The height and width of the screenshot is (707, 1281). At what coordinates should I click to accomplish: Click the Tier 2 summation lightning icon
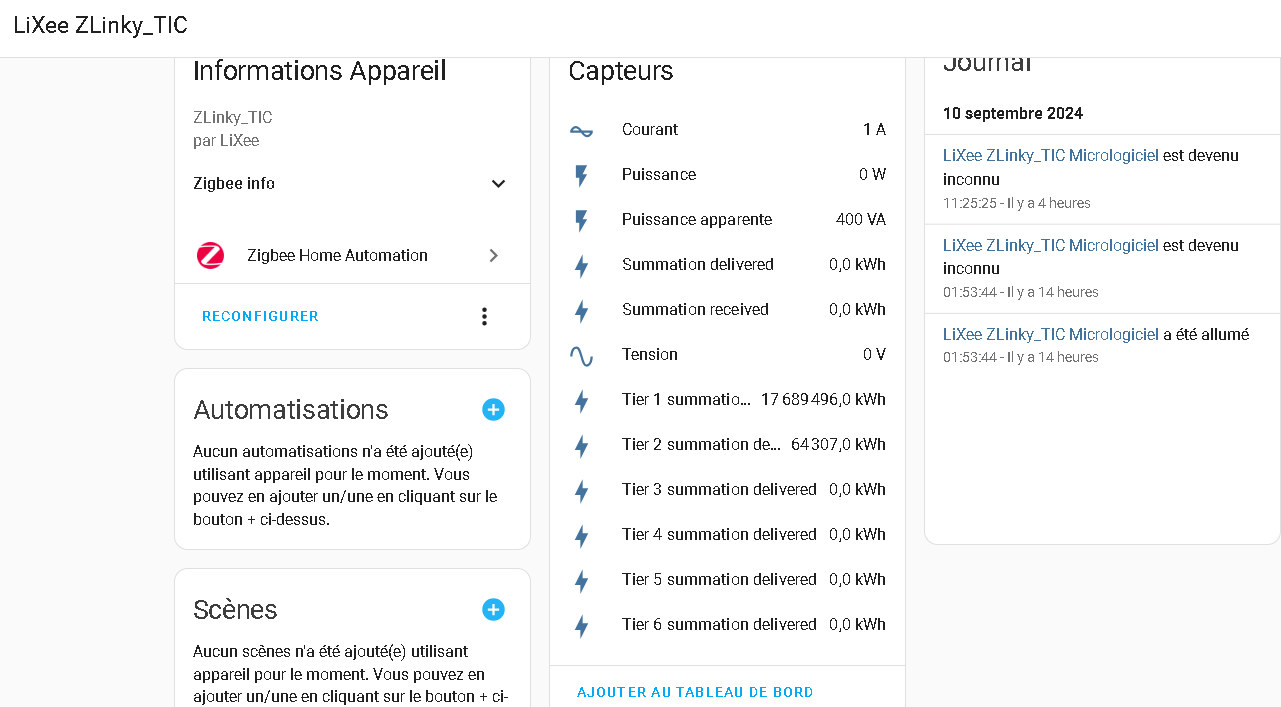(x=581, y=446)
